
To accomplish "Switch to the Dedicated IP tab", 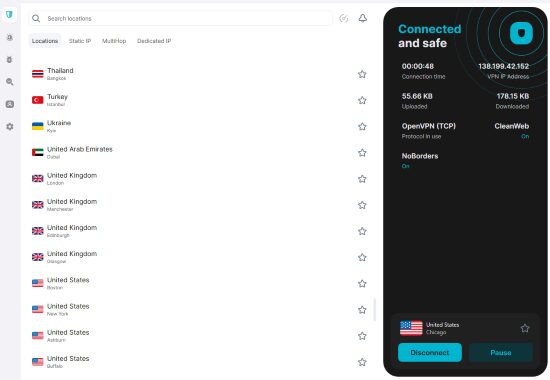I will click(x=154, y=41).
